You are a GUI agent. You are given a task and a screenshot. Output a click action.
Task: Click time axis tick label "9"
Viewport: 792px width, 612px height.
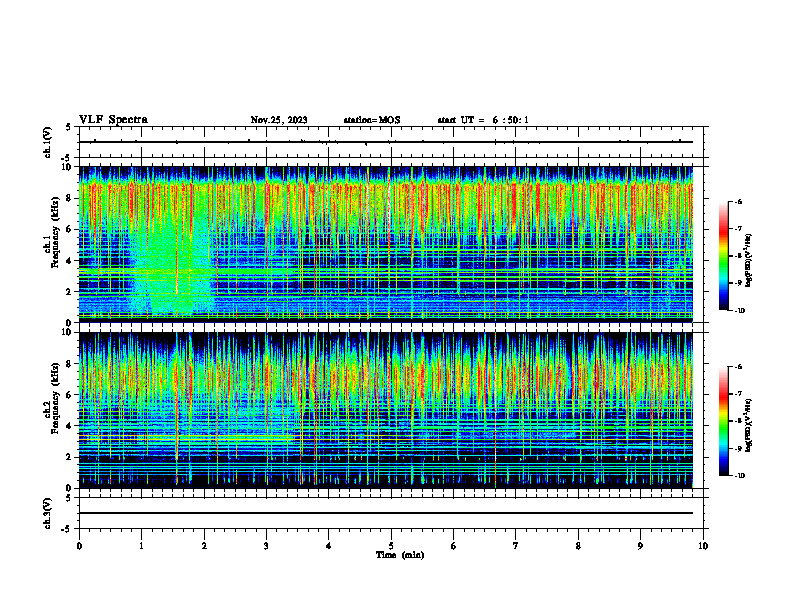(x=640, y=546)
